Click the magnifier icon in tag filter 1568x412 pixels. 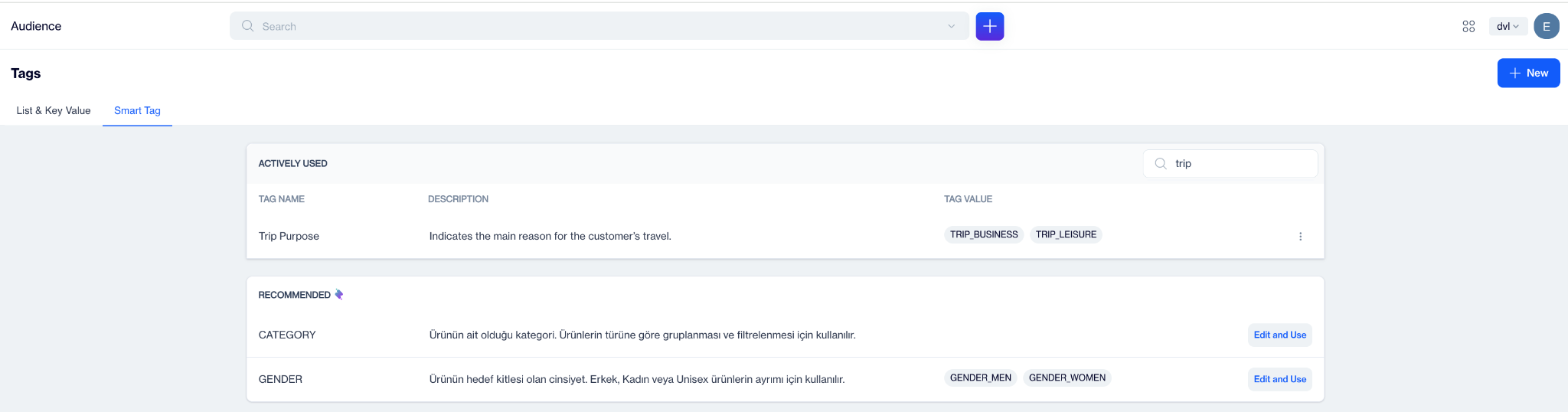click(1160, 163)
